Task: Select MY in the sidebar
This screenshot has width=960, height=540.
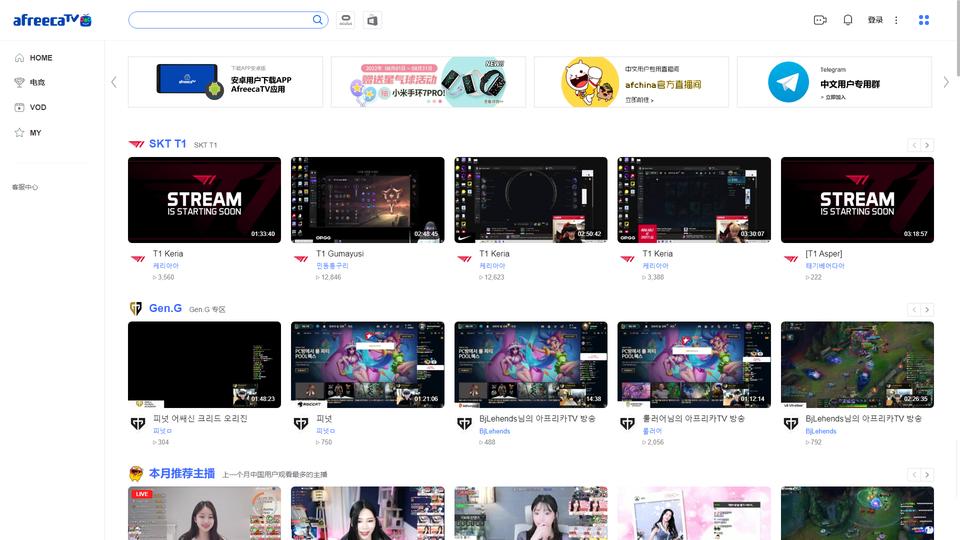Action: 36,132
